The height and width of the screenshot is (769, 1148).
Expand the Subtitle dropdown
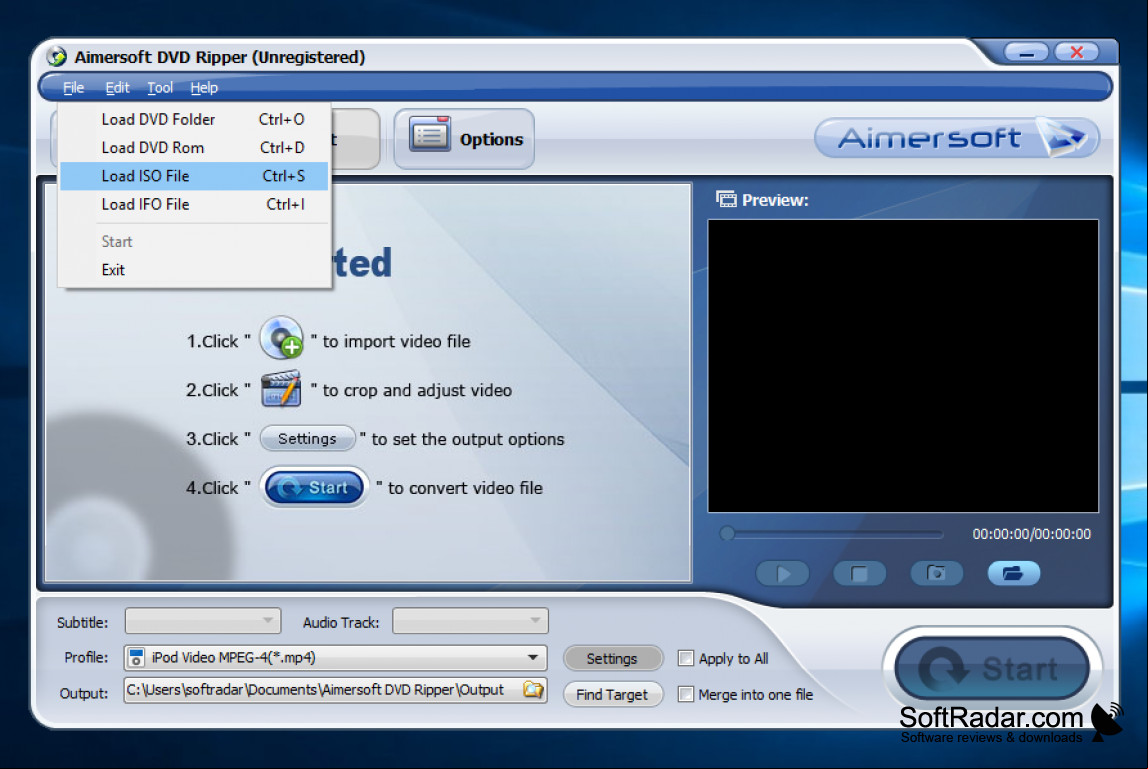(x=203, y=621)
